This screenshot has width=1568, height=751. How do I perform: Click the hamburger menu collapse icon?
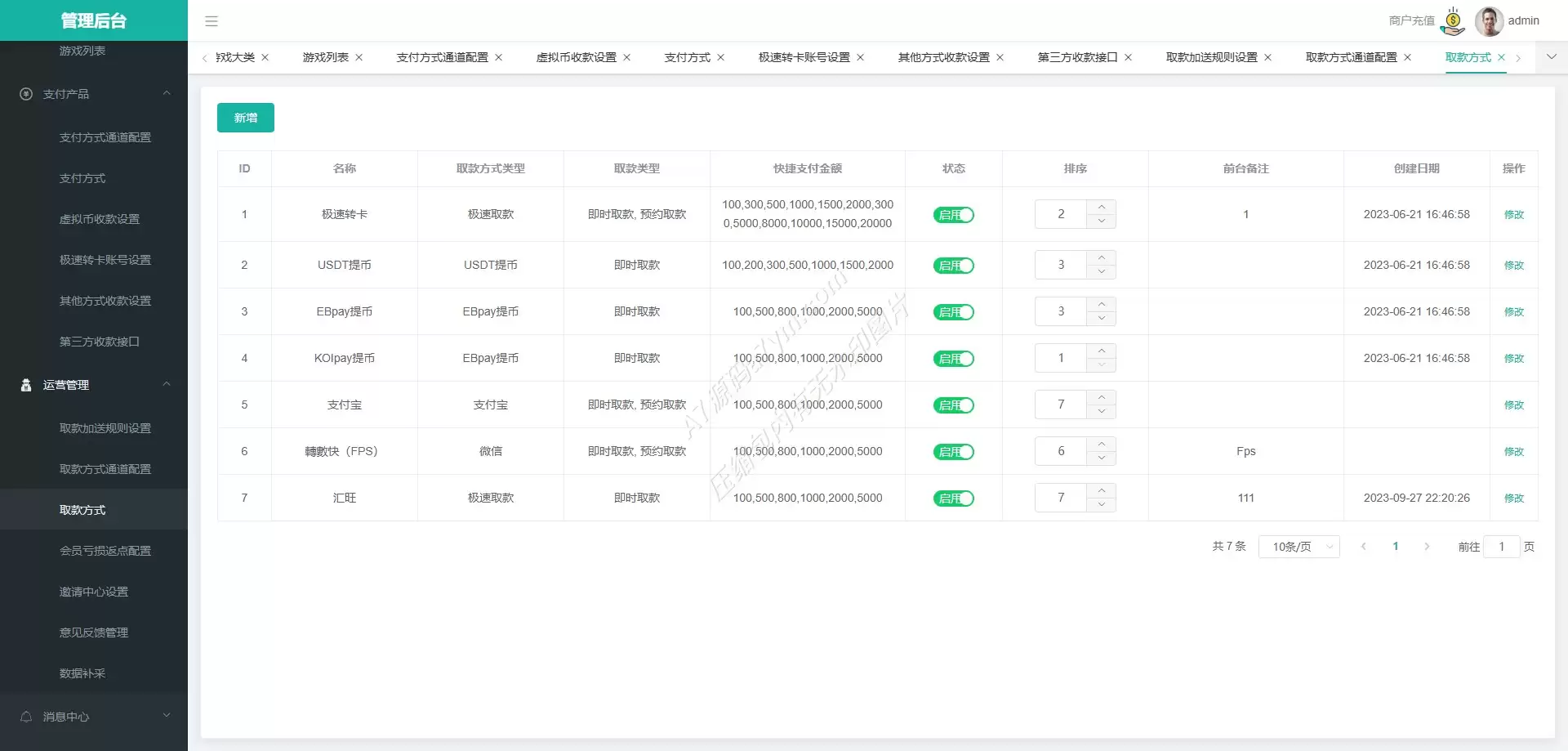click(x=212, y=21)
